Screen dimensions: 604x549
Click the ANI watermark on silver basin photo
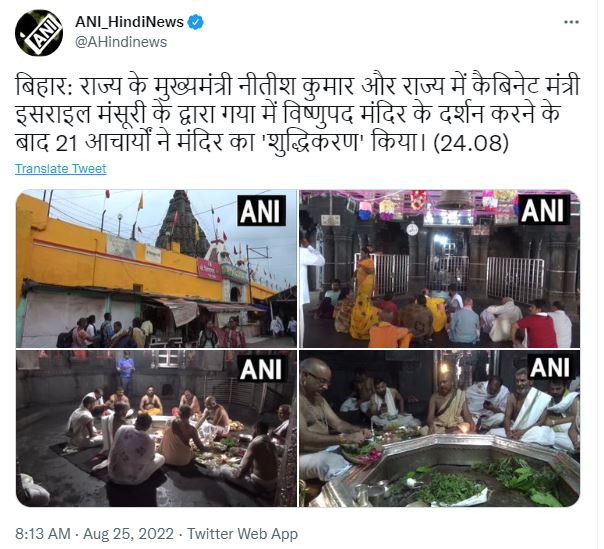click(x=549, y=366)
